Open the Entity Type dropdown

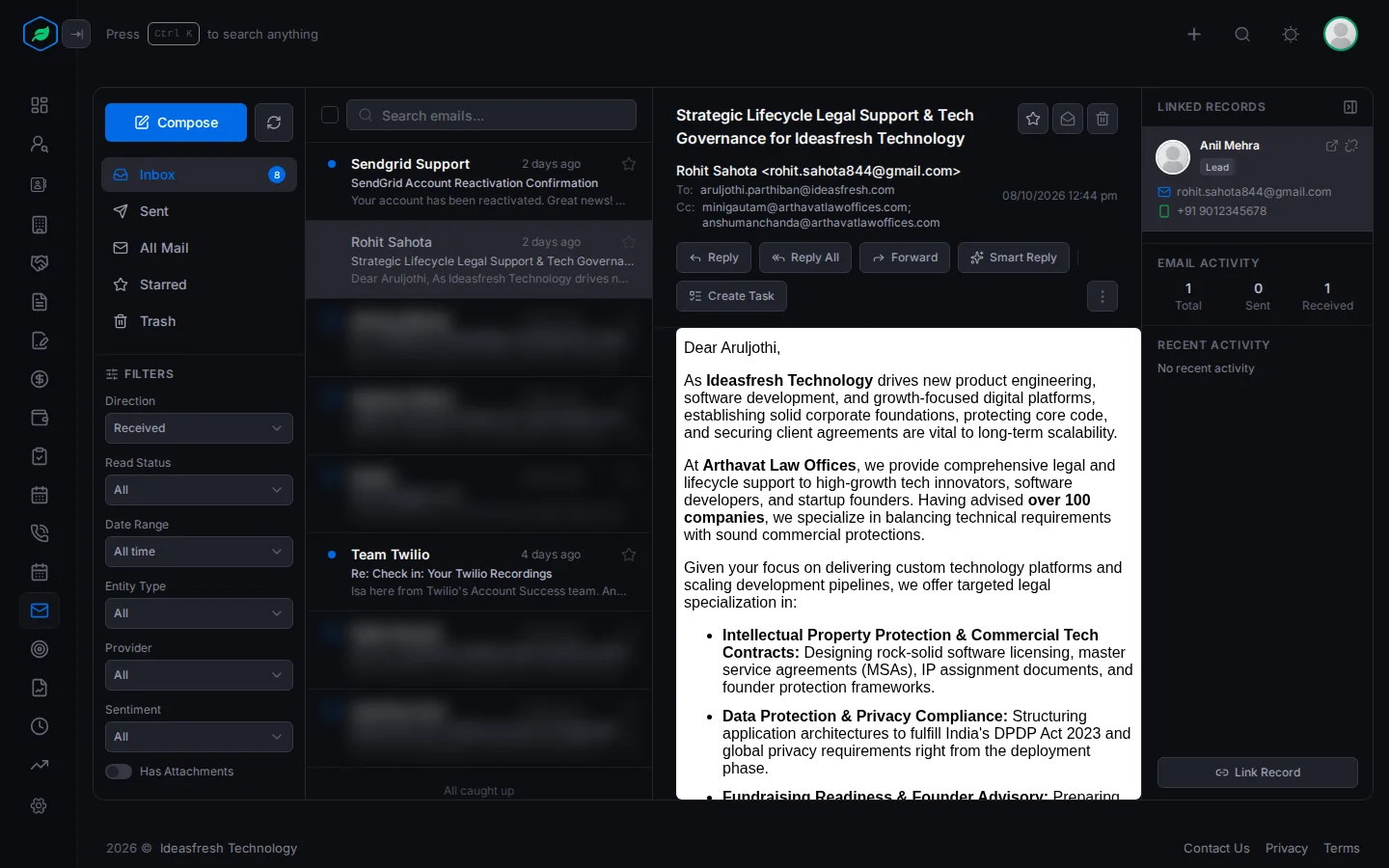tap(199, 613)
